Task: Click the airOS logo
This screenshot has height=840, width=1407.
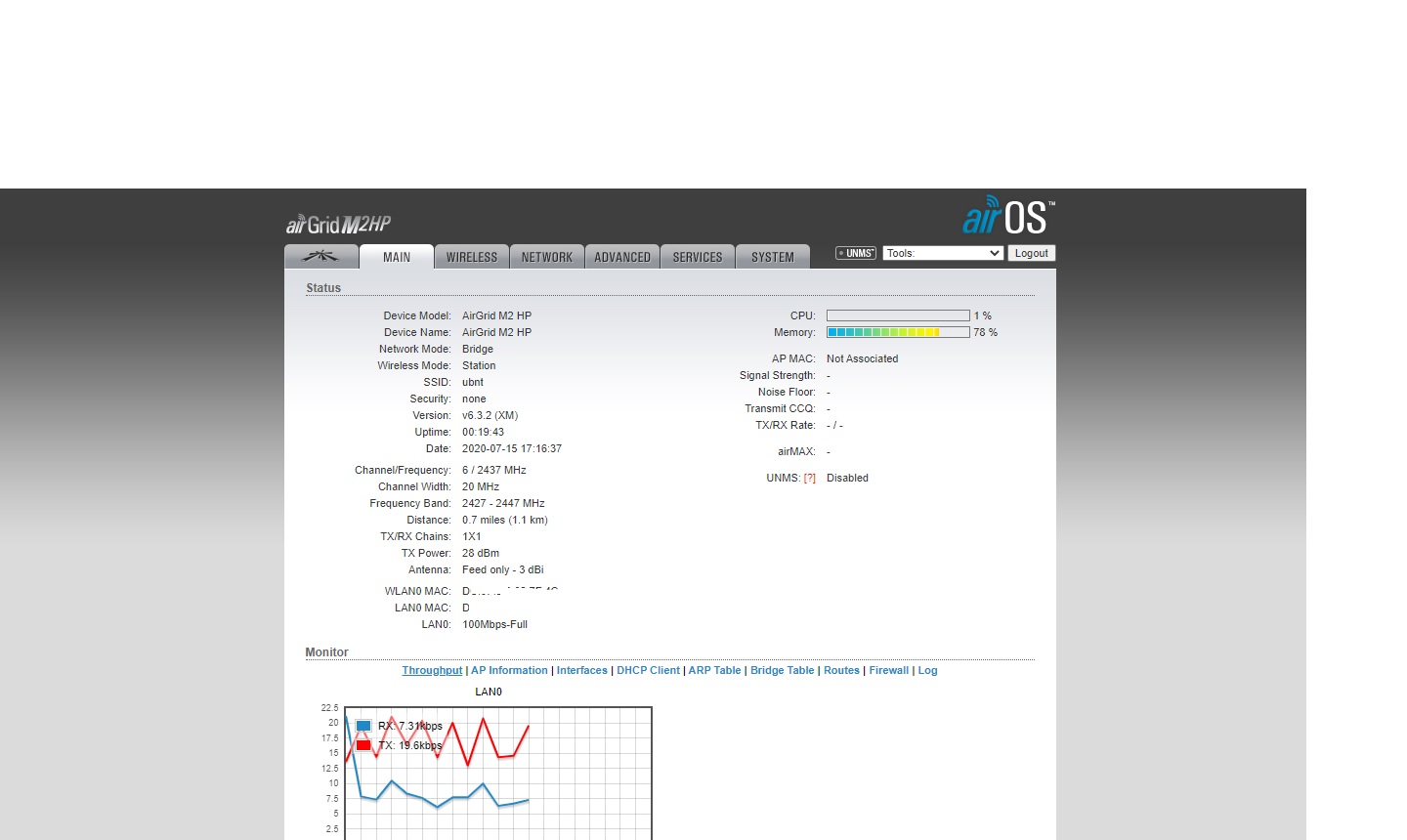Action: click(1008, 215)
